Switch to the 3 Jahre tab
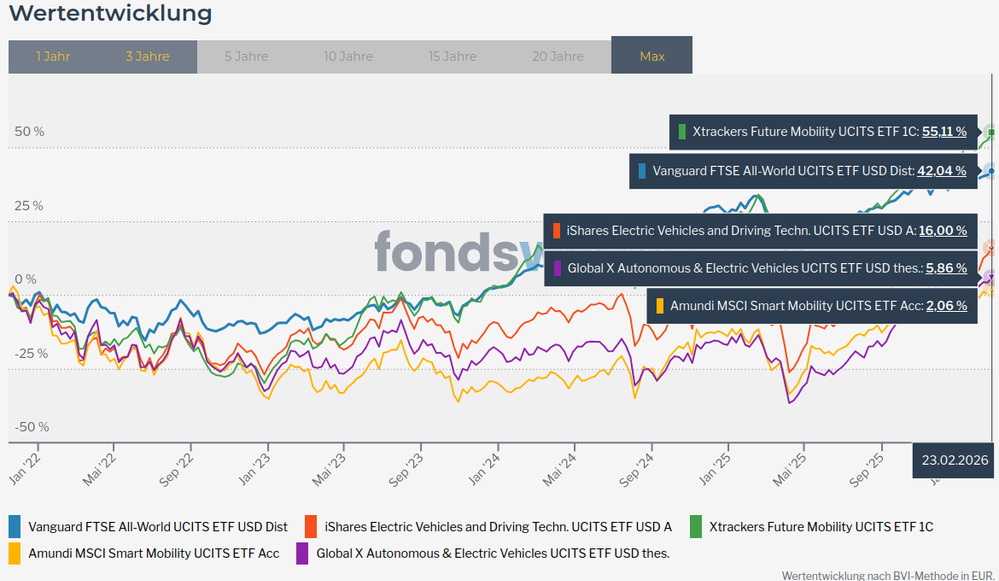The image size is (999, 581). pyautogui.click(x=147, y=57)
